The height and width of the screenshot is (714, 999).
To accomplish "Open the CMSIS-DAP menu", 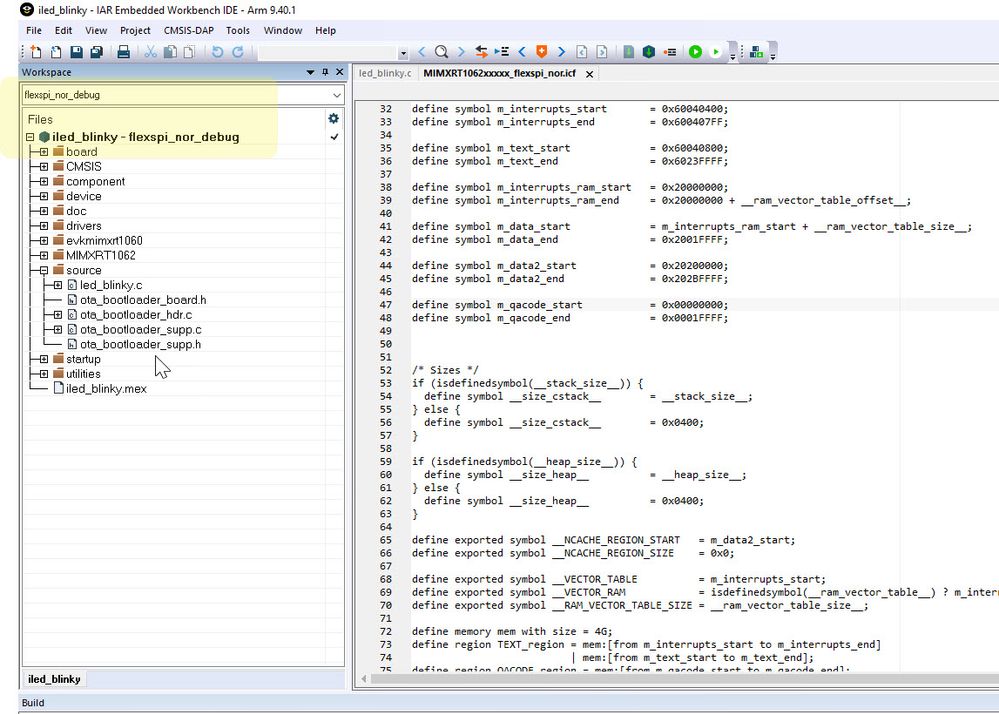I will (x=189, y=31).
